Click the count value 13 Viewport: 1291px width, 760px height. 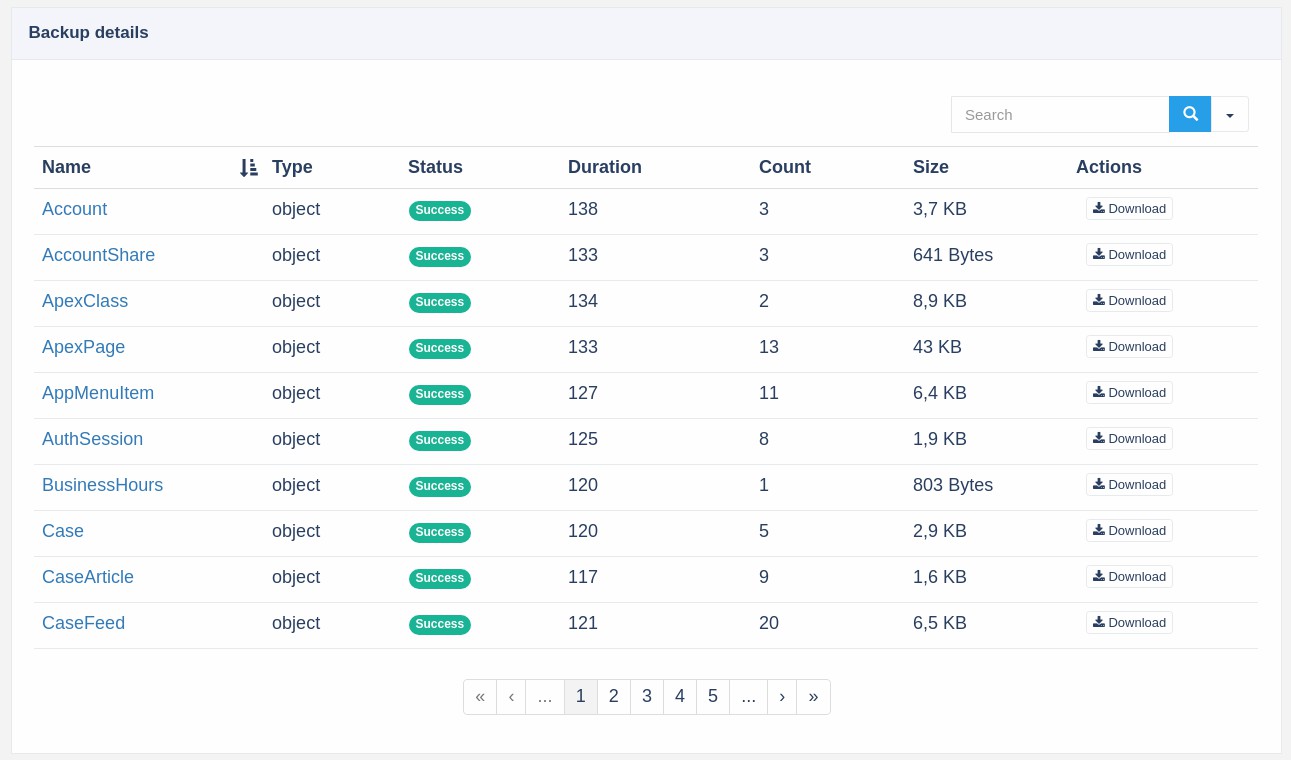click(769, 347)
